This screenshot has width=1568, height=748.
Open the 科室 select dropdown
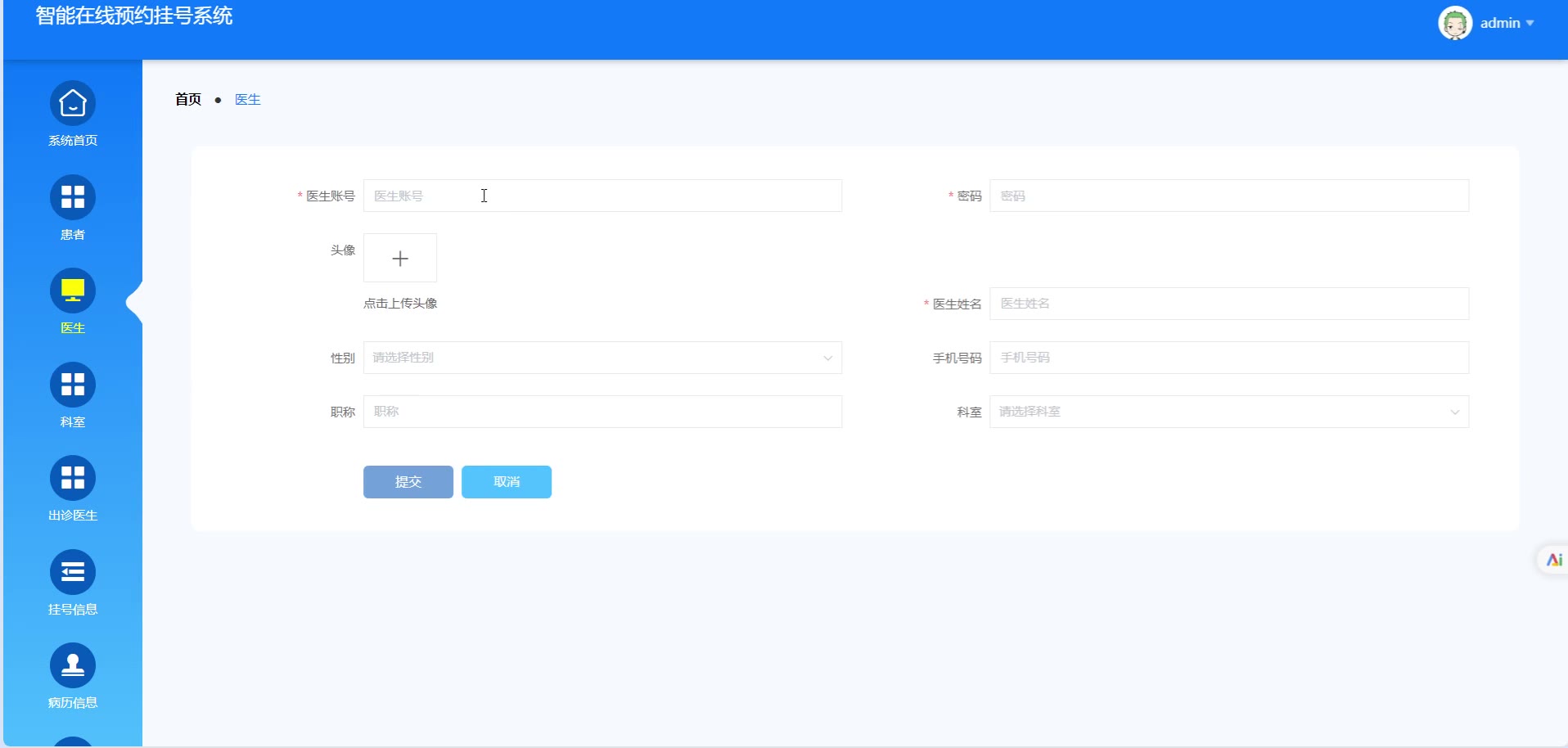(1229, 412)
